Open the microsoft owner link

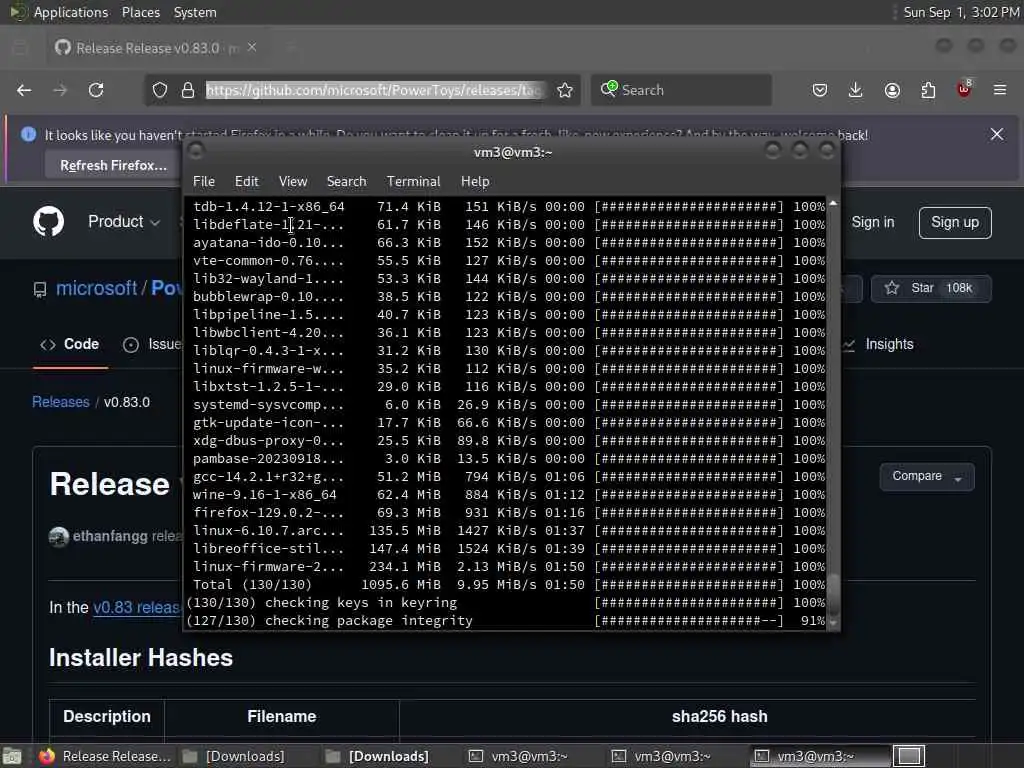96,288
